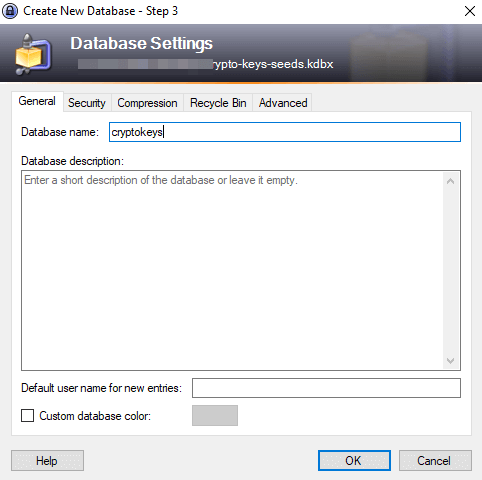Open the Compression tab
This screenshot has width=482, height=480.
[x=147, y=103]
